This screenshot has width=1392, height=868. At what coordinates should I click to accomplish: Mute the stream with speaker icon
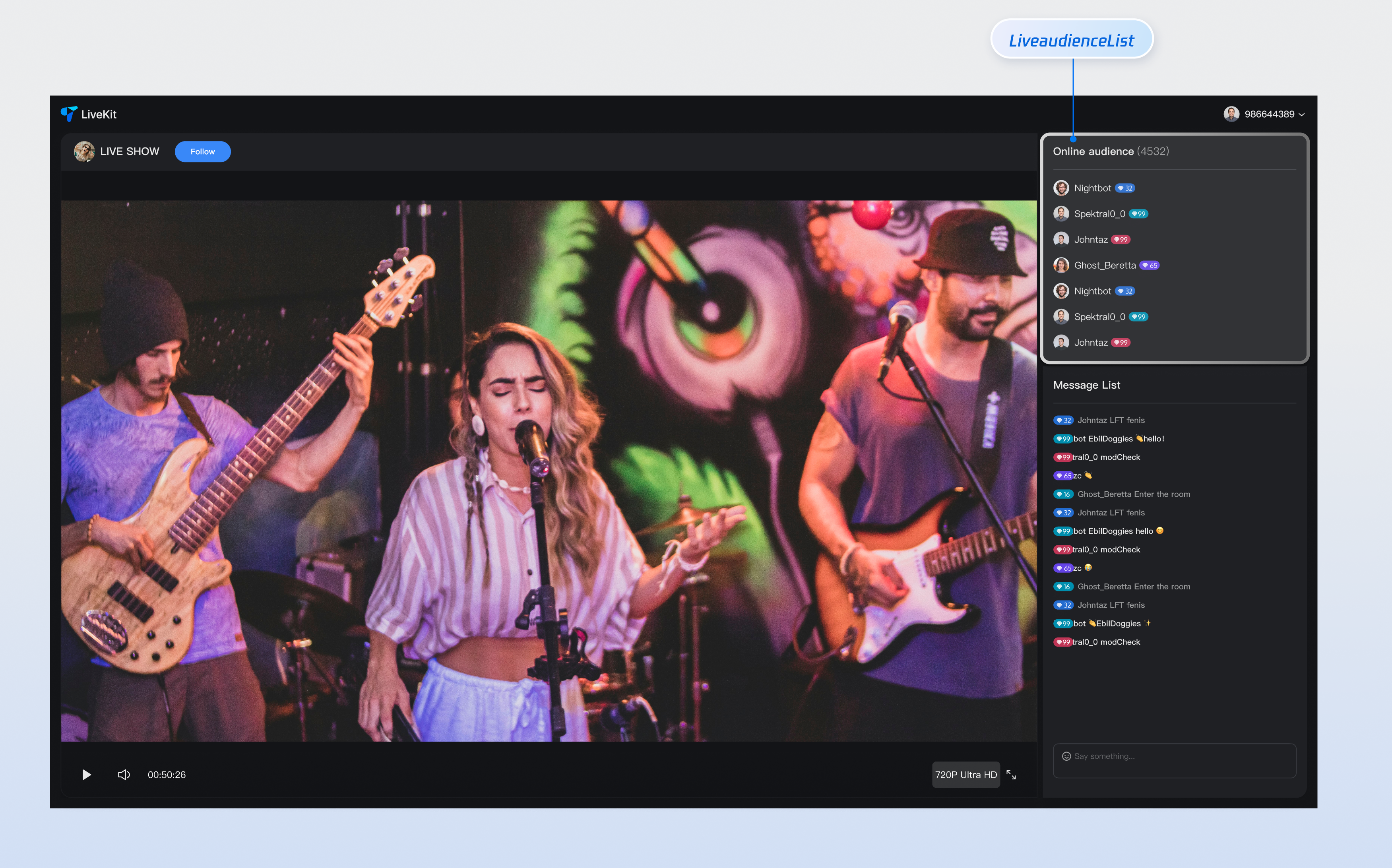coord(123,775)
